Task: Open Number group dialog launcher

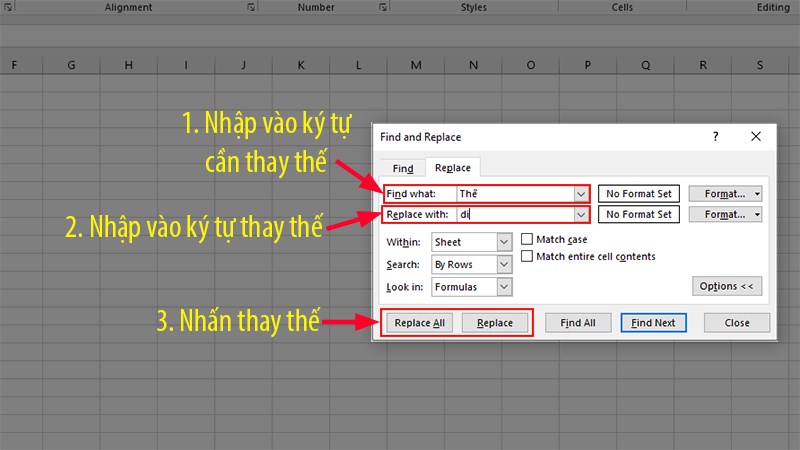Action: 383,7
